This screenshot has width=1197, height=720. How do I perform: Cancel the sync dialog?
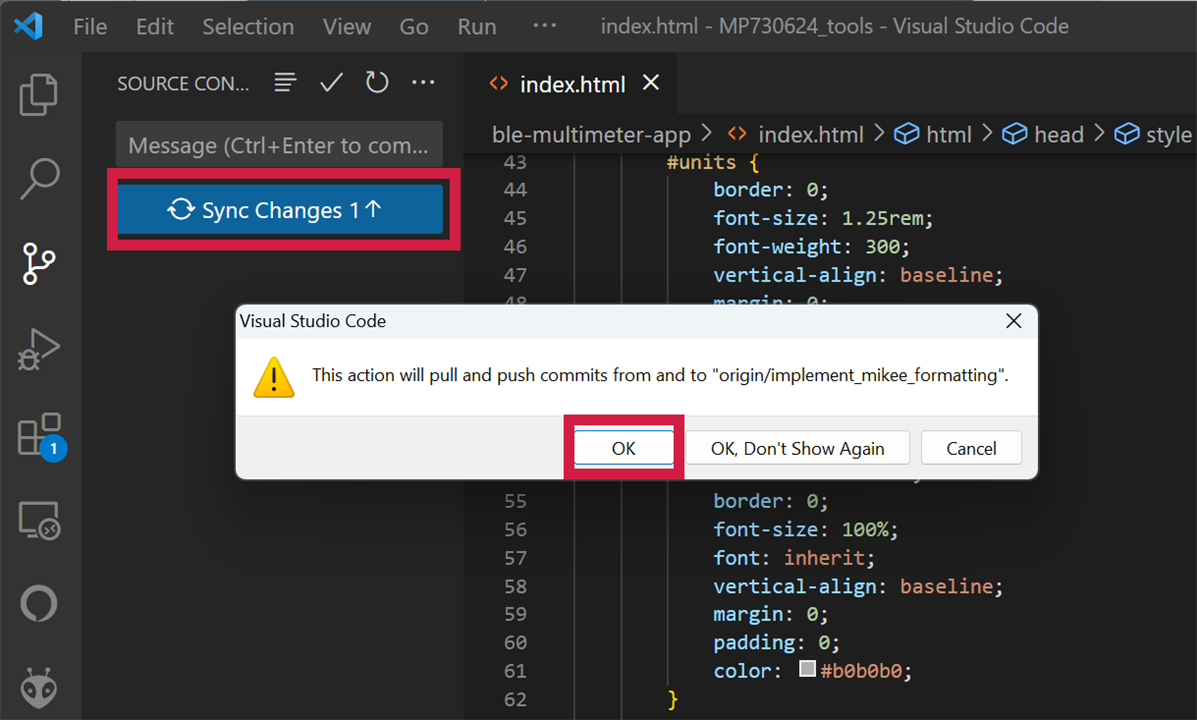[x=971, y=448]
